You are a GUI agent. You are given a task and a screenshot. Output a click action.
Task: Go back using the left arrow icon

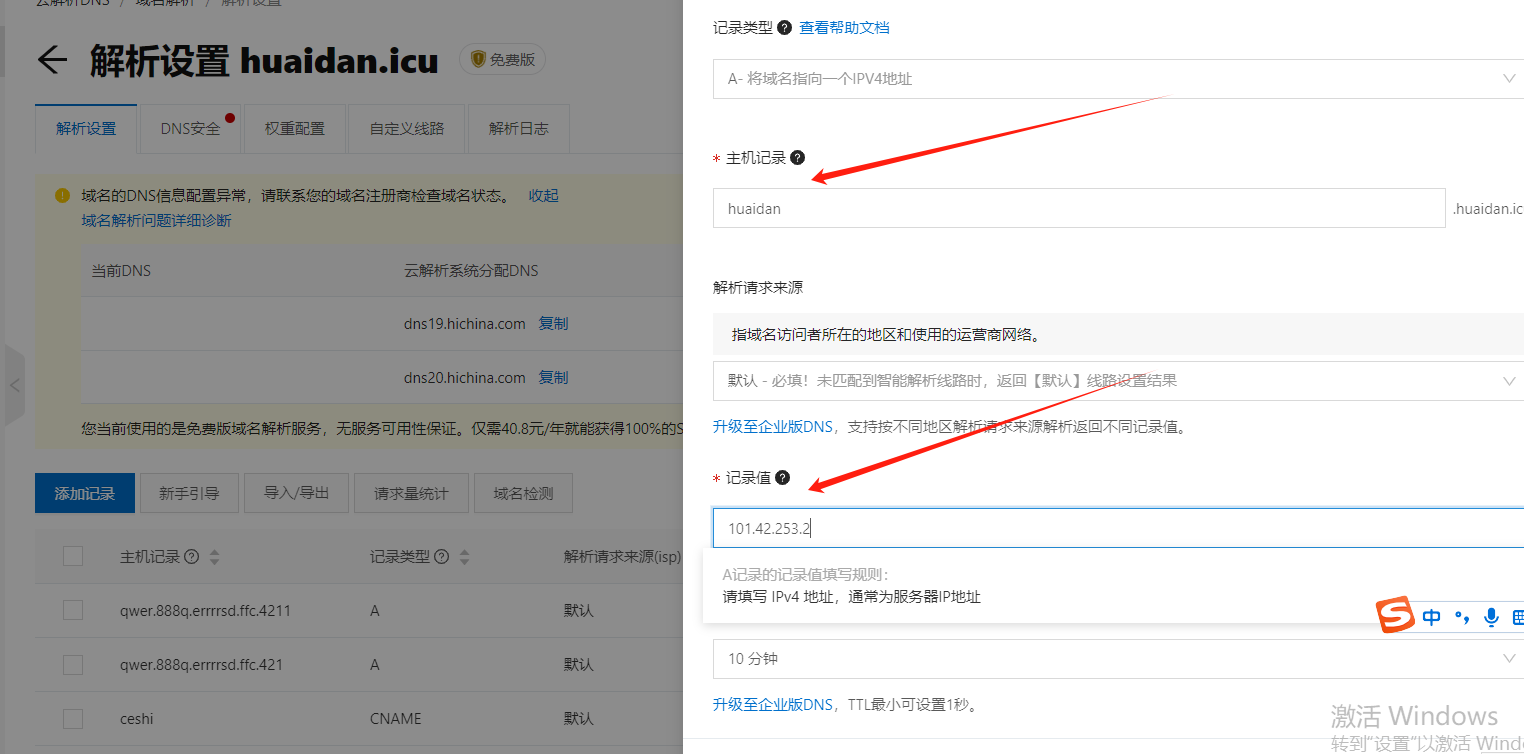[x=52, y=60]
